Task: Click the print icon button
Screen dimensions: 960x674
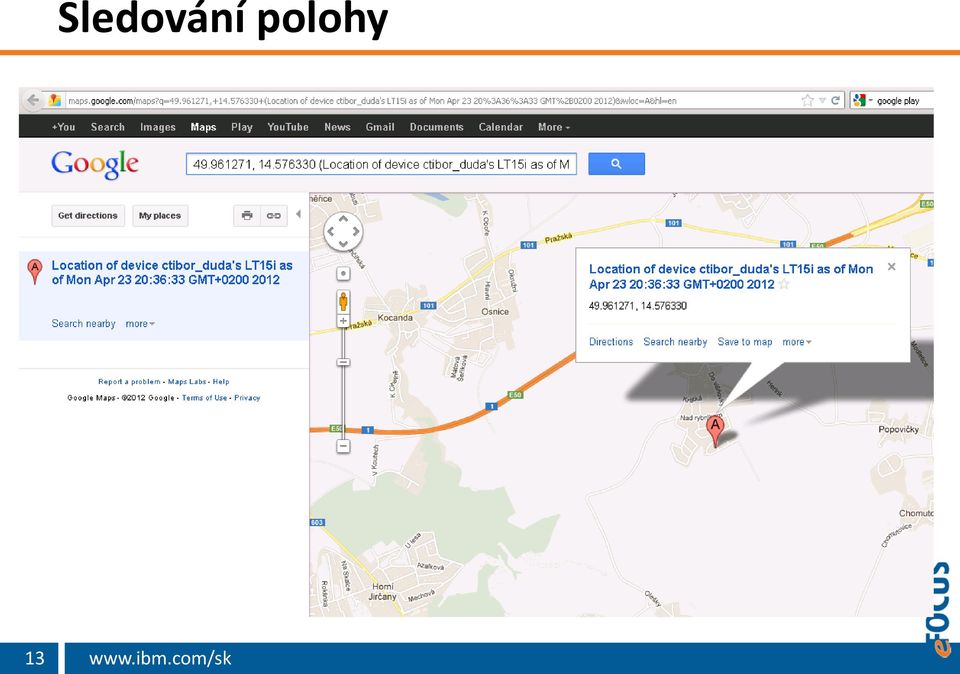Action: (247, 215)
